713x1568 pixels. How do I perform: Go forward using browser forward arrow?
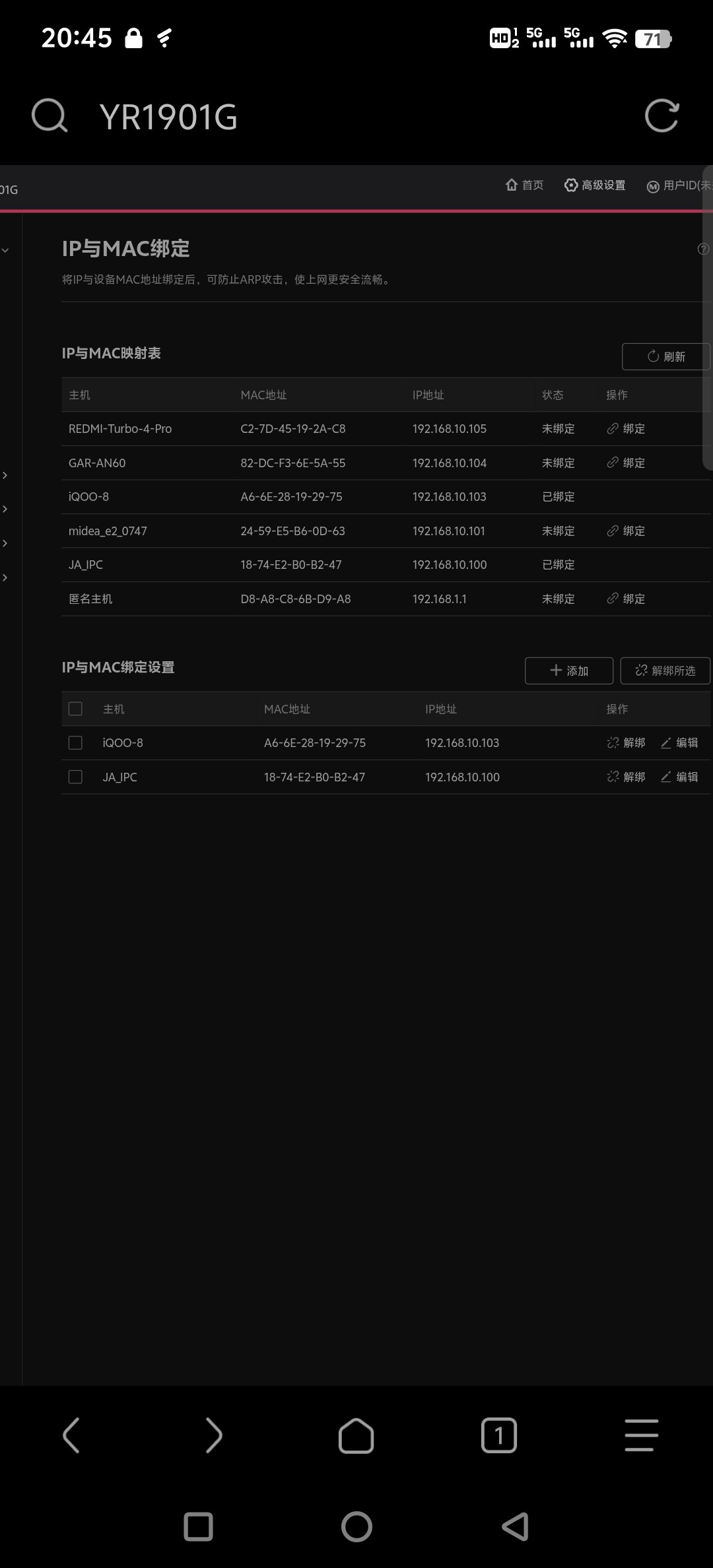pyautogui.click(x=214, y=1435)
